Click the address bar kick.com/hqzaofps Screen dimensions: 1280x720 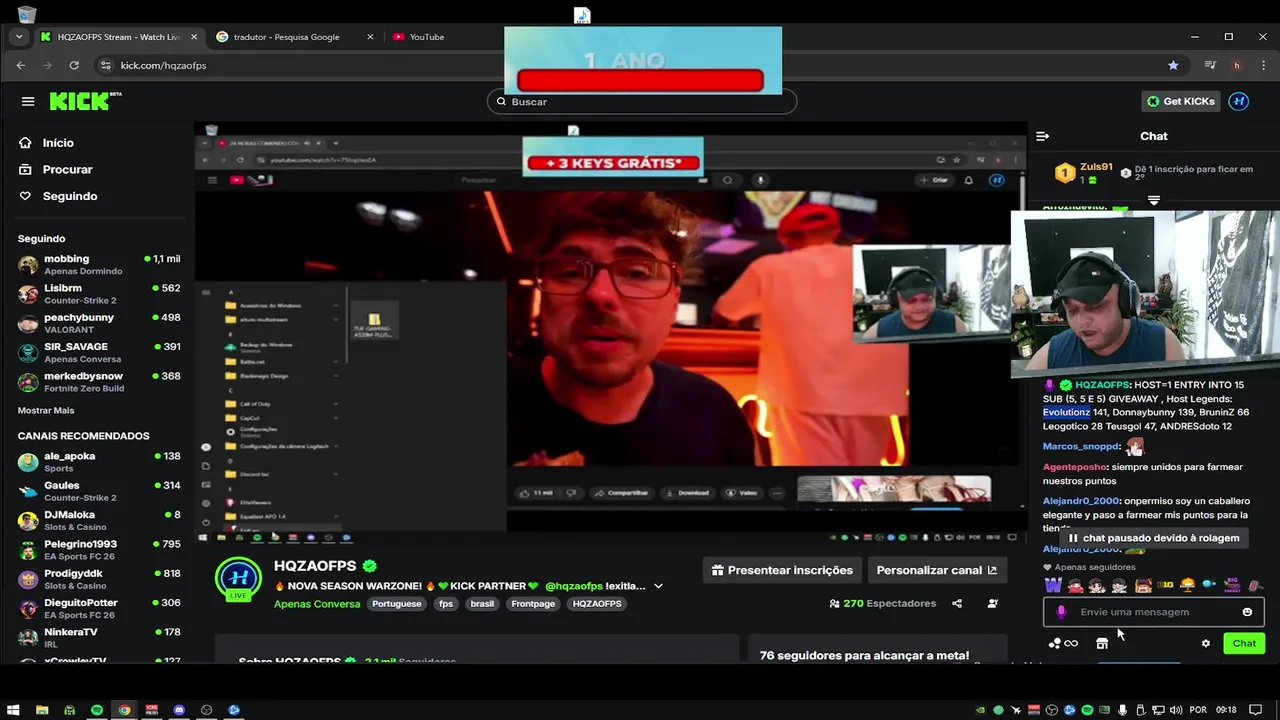(163, 65)
